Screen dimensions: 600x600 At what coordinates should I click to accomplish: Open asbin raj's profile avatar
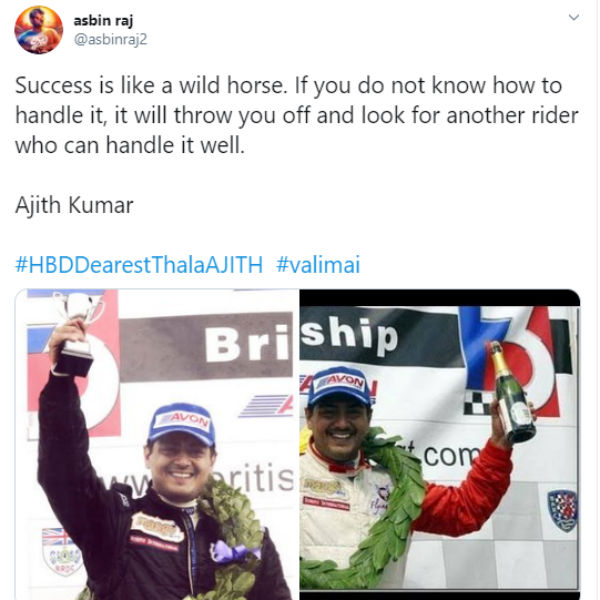[x=39, y=29]
